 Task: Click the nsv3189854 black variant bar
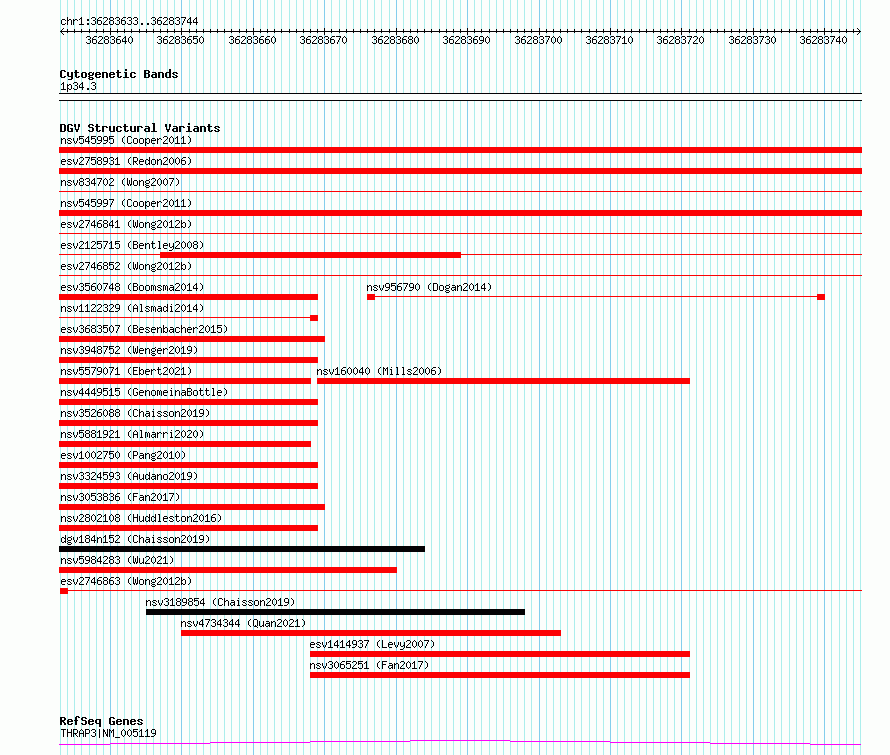335,612
